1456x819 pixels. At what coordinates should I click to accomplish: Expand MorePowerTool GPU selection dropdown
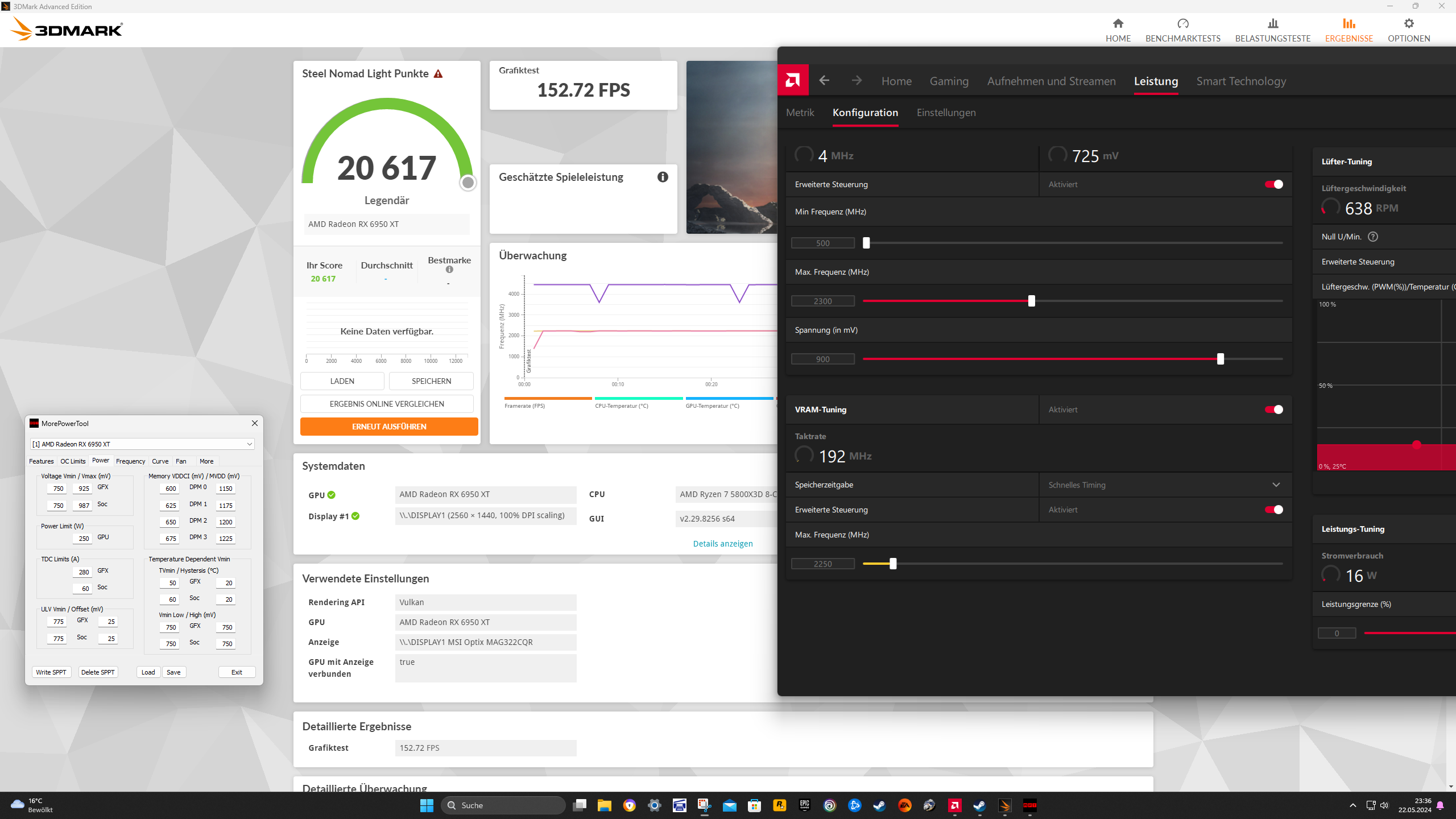(x=249, y=444)
